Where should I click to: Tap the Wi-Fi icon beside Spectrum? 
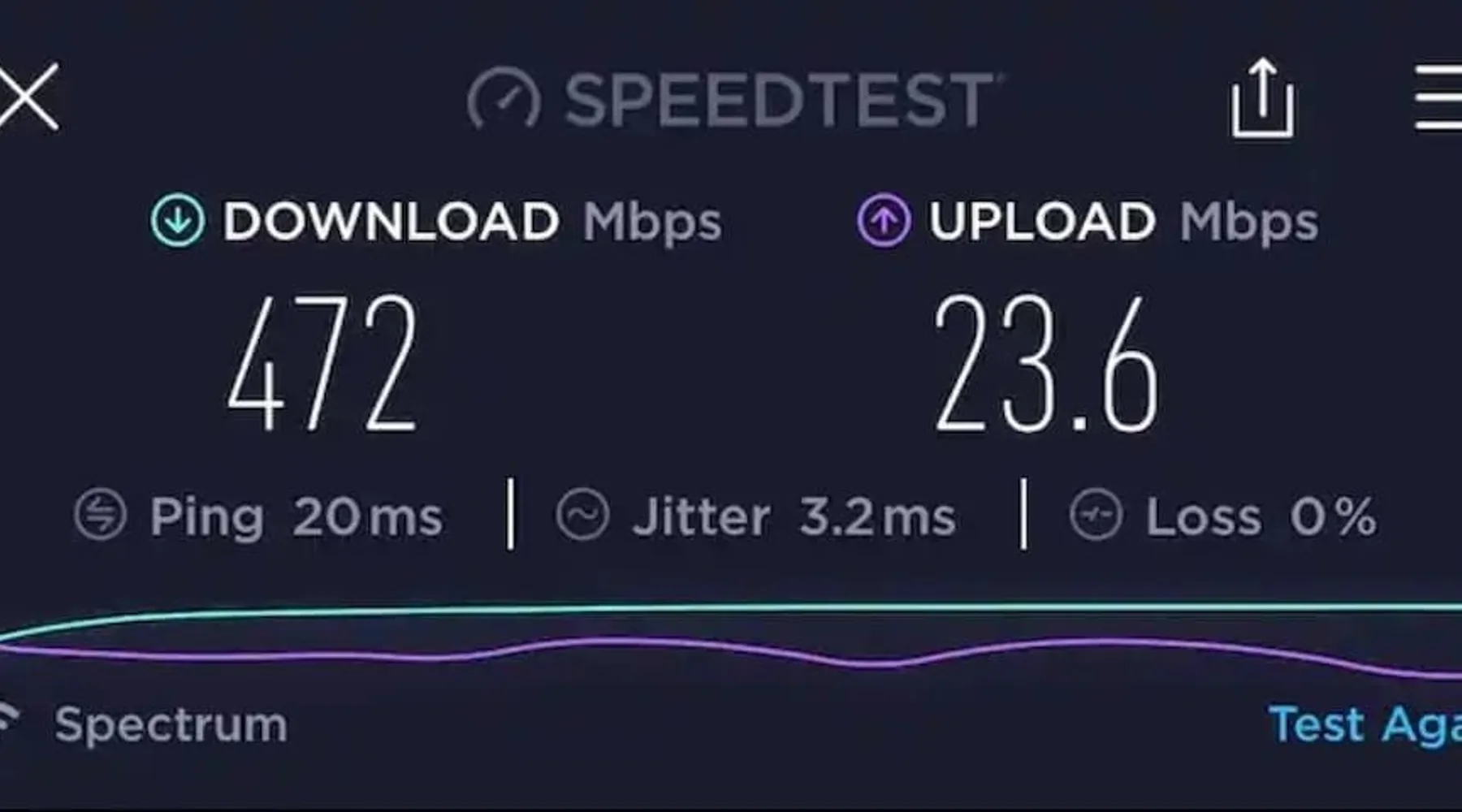pyautogui.click(x=8, y=719)
